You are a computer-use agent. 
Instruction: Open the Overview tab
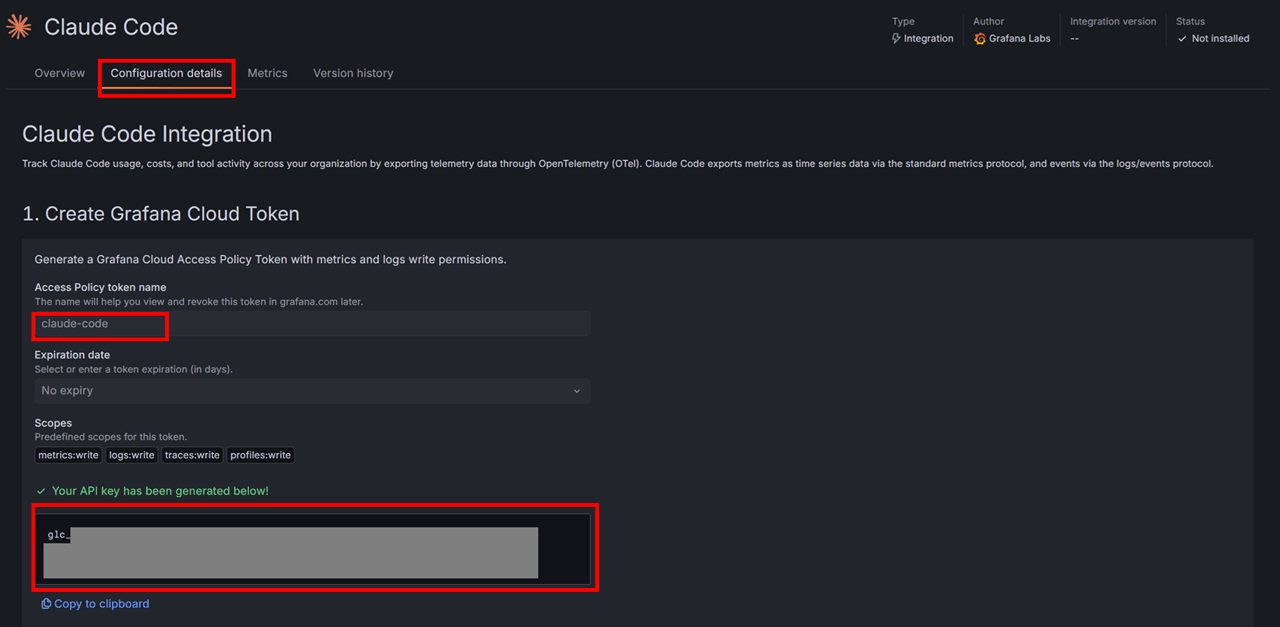coord(60,73)
